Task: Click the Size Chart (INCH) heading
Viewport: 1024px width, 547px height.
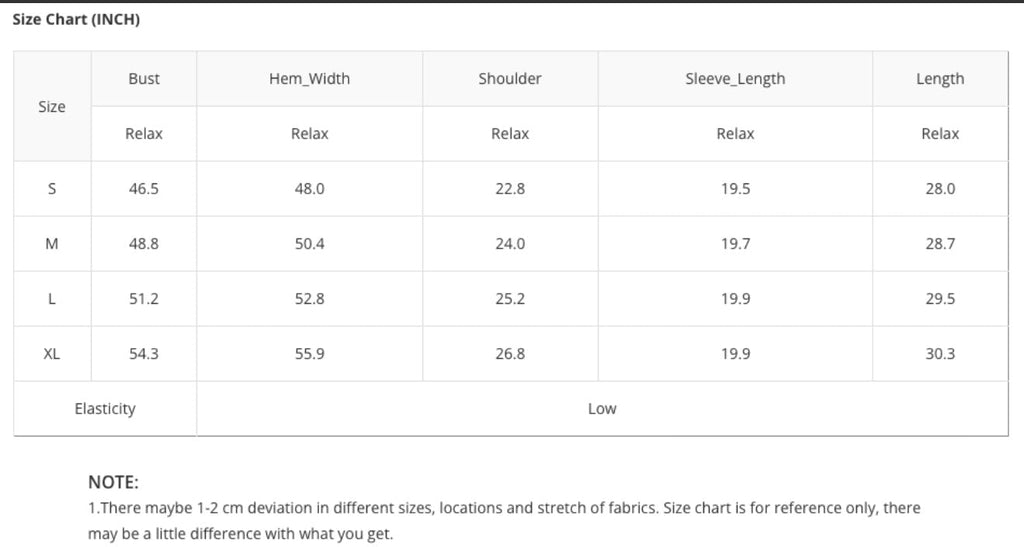Action: [76, 19]
